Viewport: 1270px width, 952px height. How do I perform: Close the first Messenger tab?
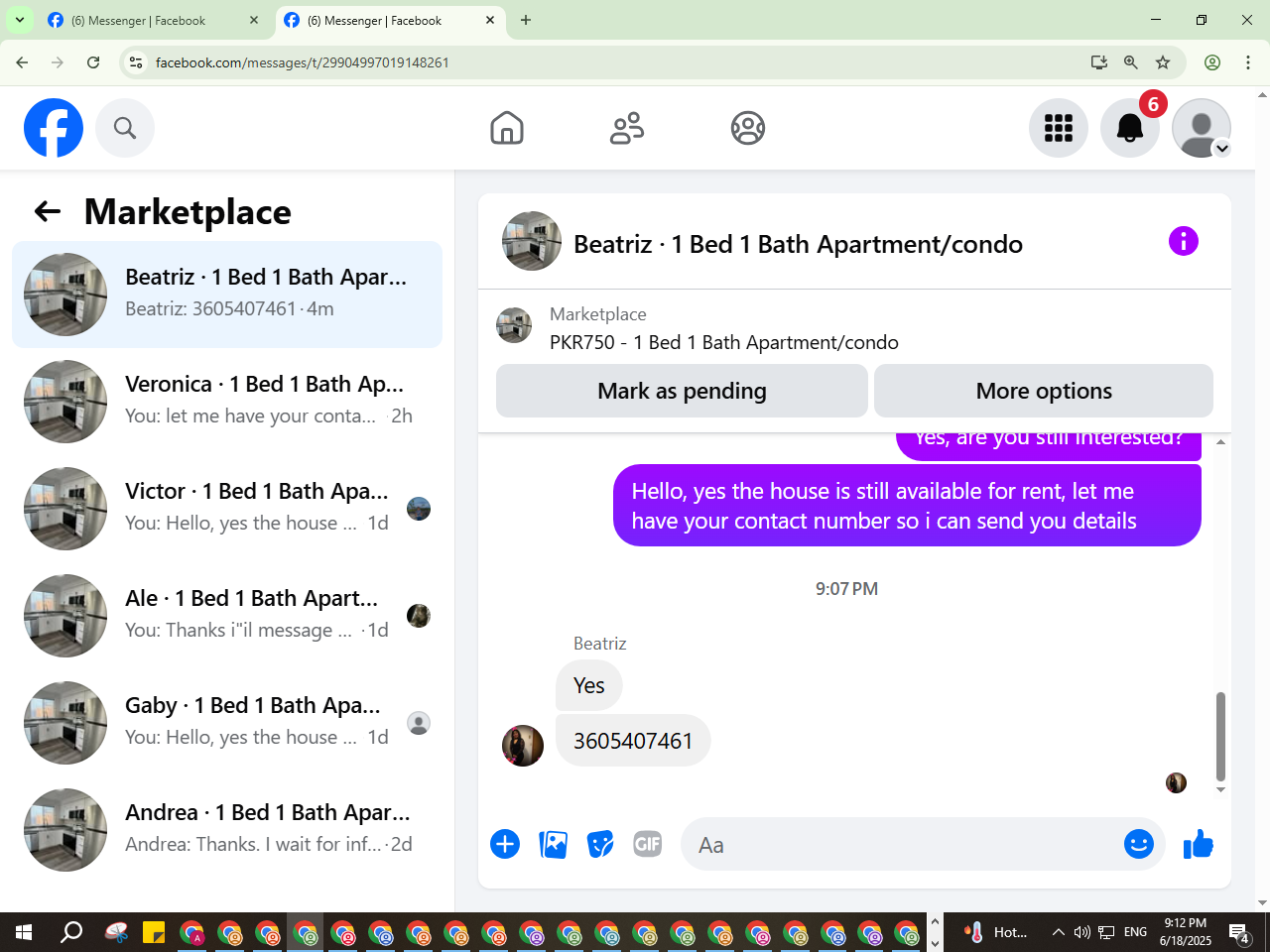[x=254, y=20]
